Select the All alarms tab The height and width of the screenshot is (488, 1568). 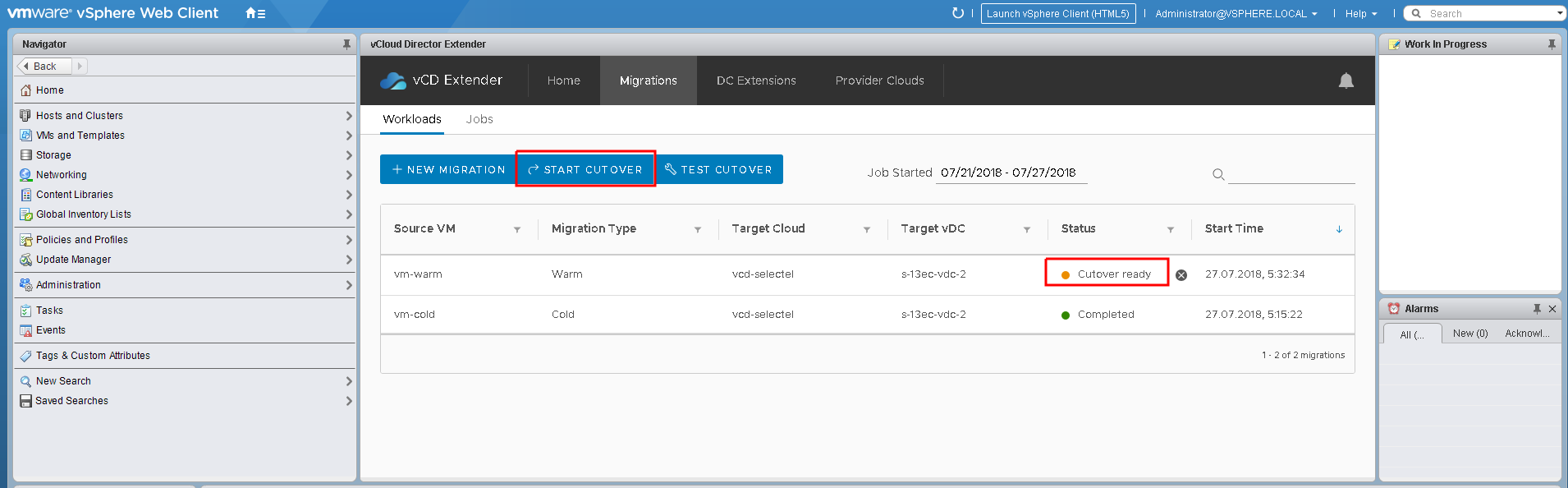(1412, 334)
